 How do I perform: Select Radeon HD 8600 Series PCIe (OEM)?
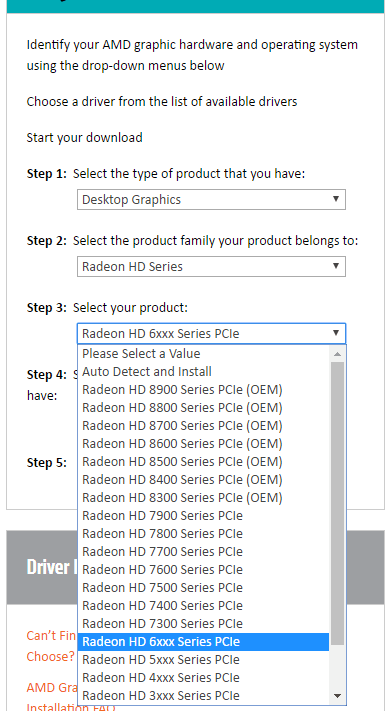coord(204,443)
